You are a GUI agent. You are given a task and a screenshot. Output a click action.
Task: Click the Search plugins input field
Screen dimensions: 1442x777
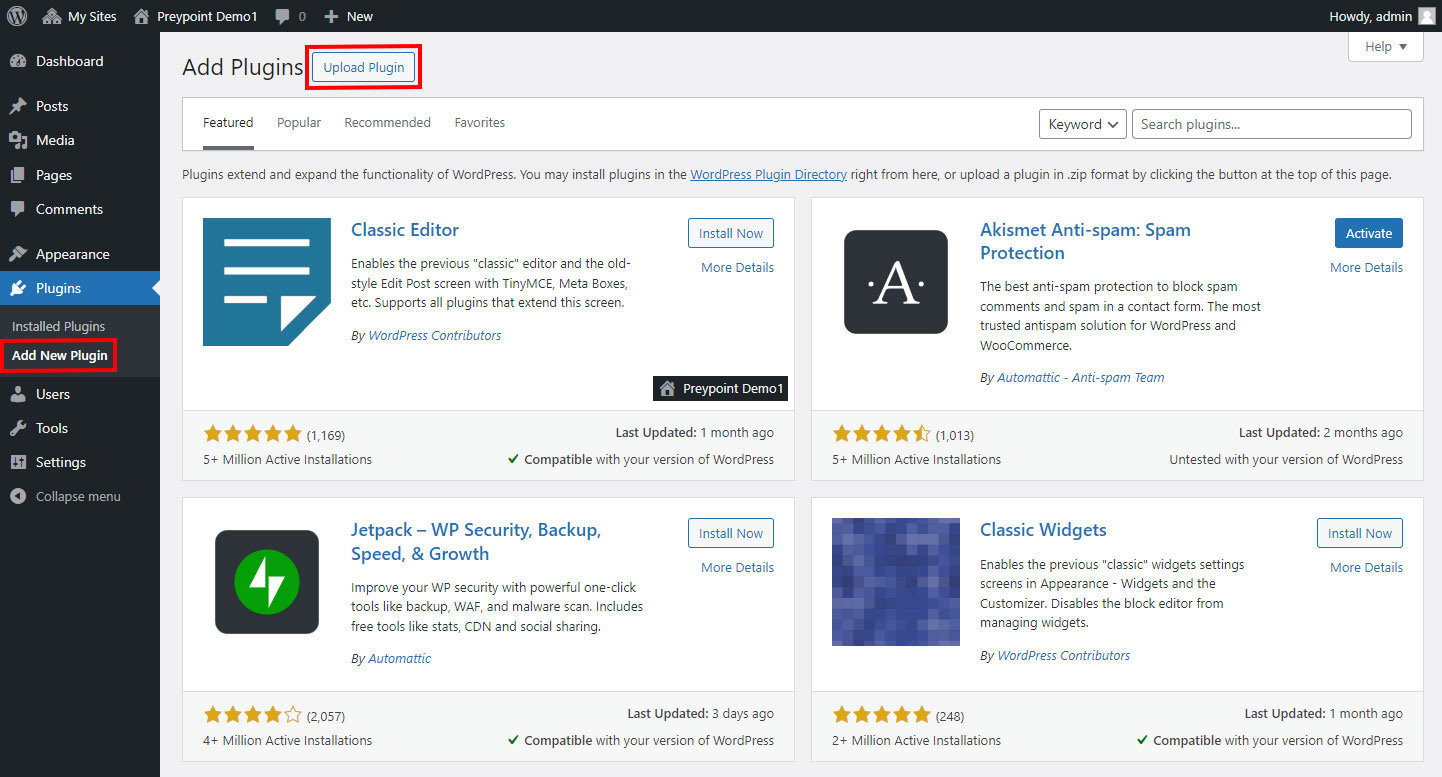pos(1271,124)
